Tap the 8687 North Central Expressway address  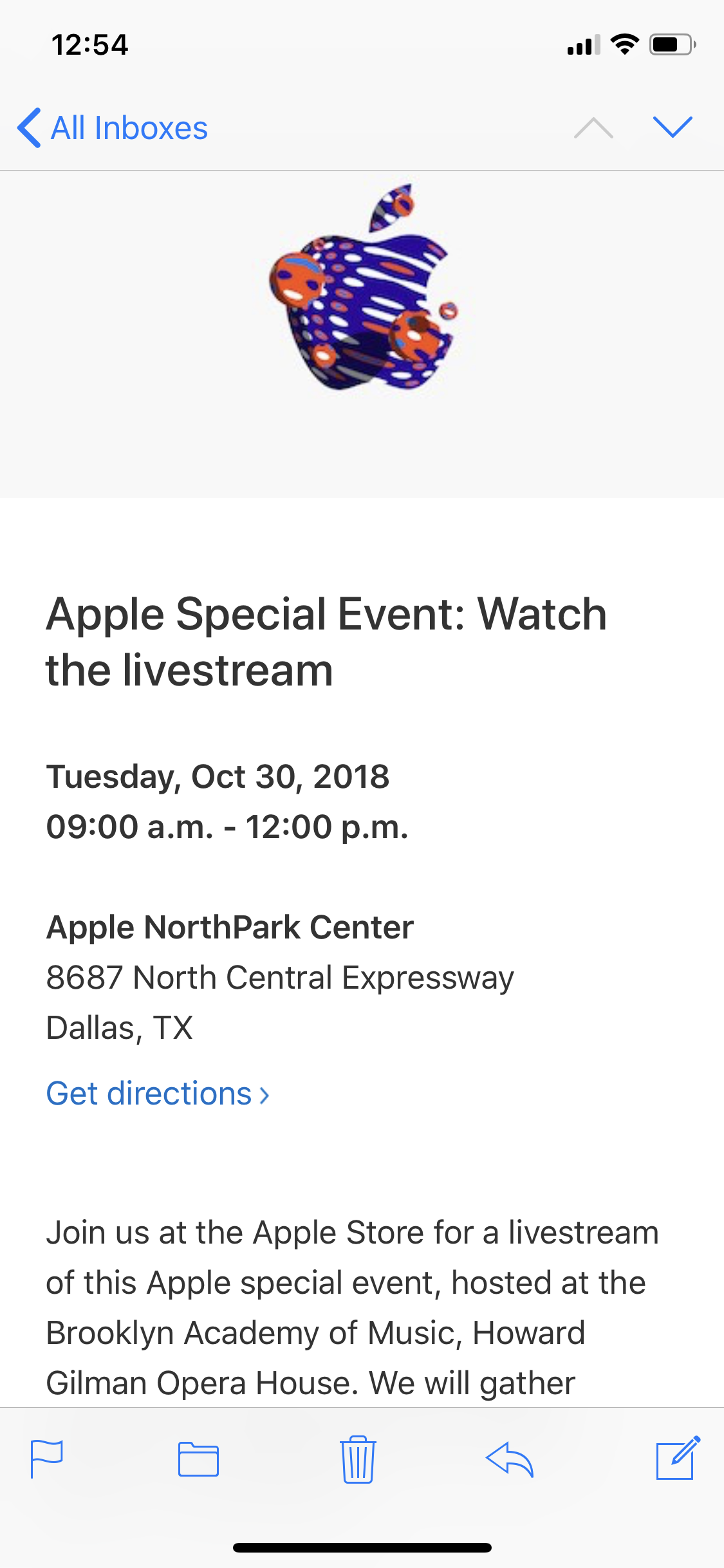280,978
